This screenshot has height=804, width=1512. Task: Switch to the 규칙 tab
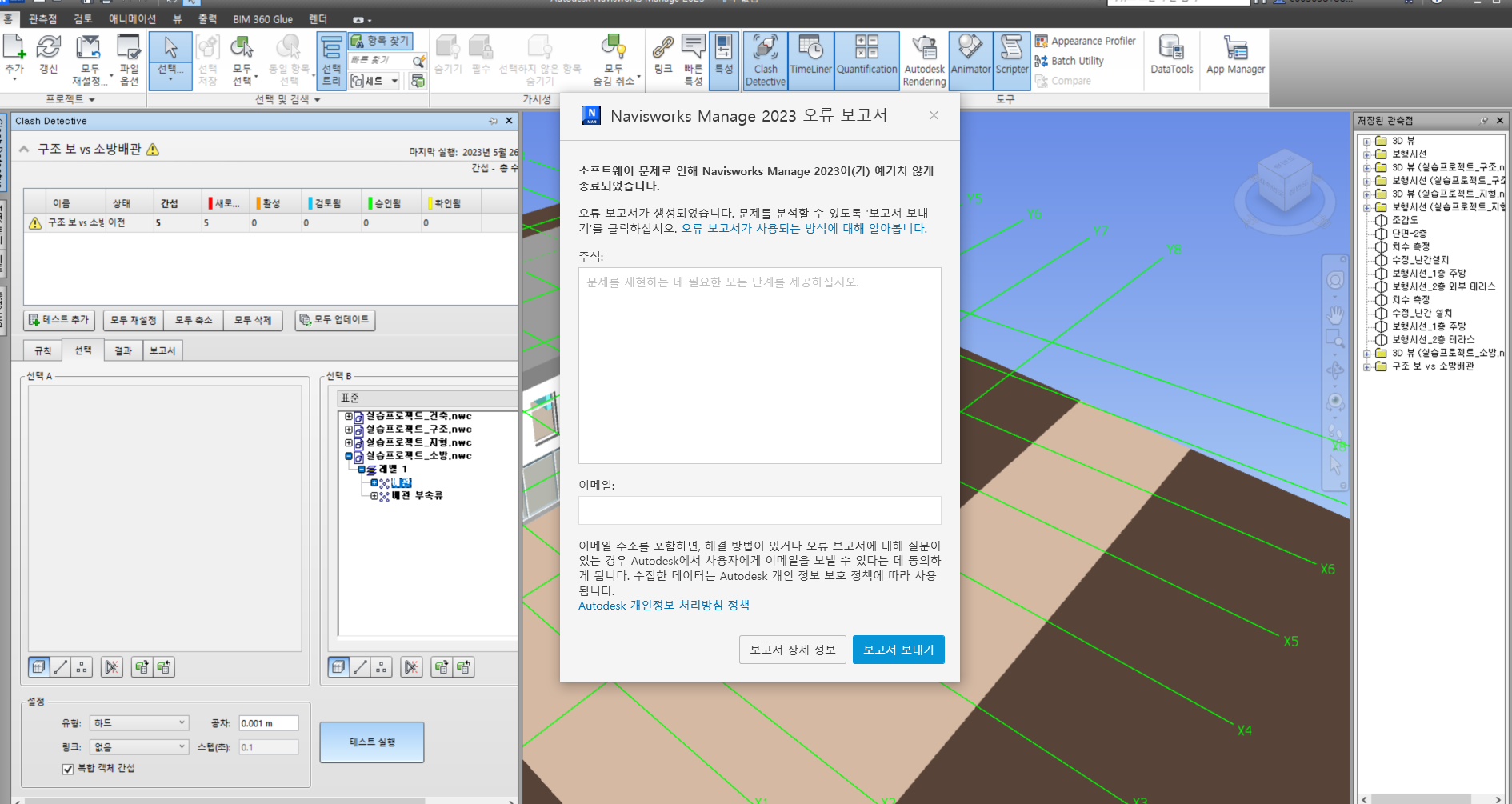coord(43,350)
